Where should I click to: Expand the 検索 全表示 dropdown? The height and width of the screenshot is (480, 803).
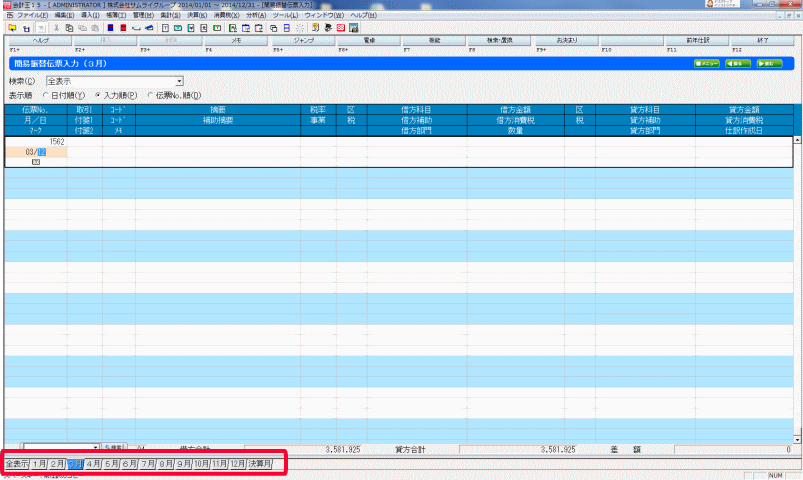[x=180, y=80]
